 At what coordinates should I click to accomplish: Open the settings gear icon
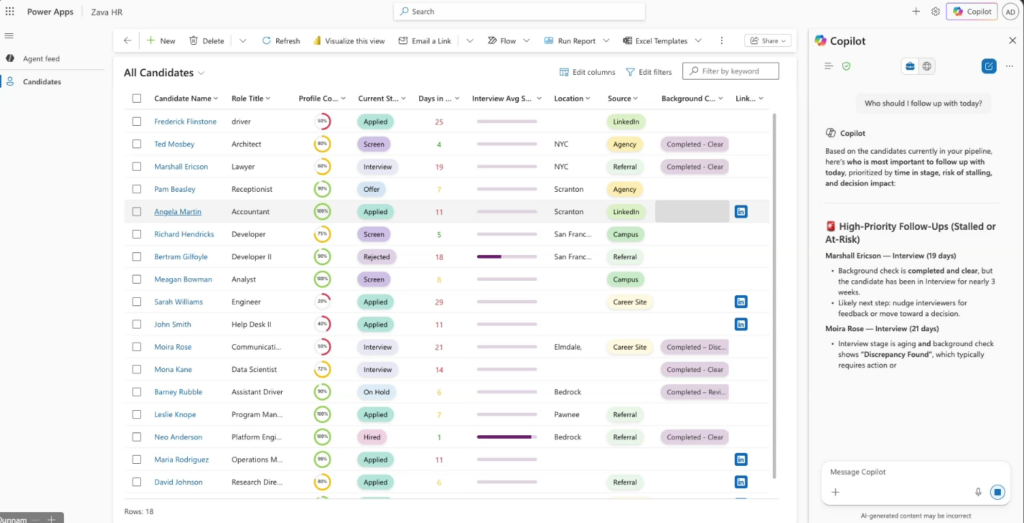935,11
